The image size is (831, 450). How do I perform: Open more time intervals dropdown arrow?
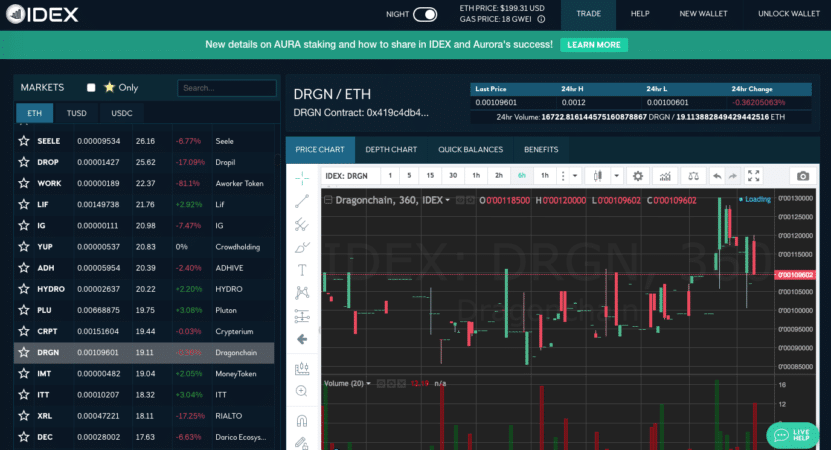coord(574,176)
